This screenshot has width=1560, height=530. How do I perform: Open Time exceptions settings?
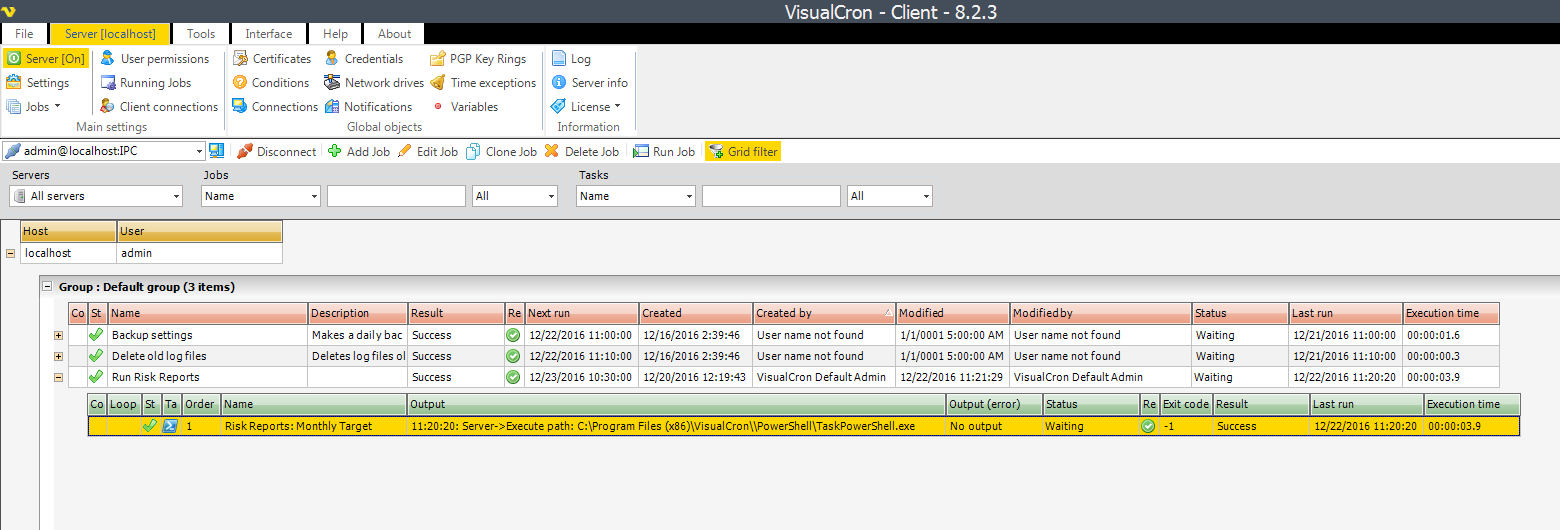pos(483,83)
